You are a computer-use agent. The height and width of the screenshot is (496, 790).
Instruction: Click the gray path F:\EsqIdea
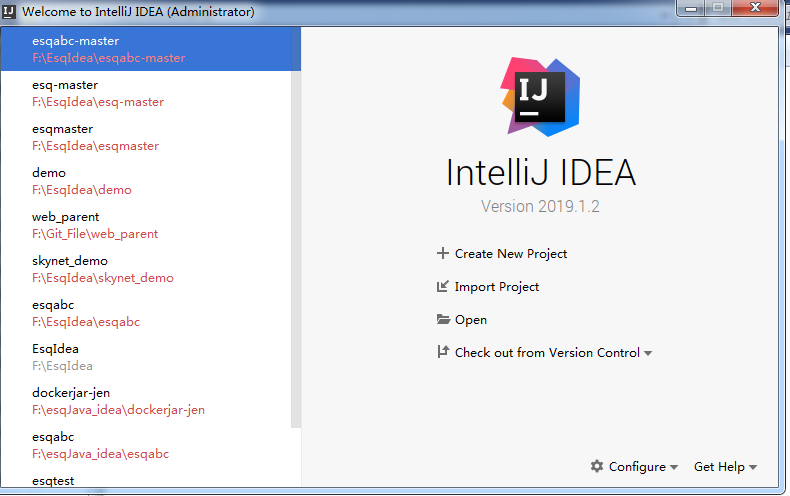click(62, 365)
